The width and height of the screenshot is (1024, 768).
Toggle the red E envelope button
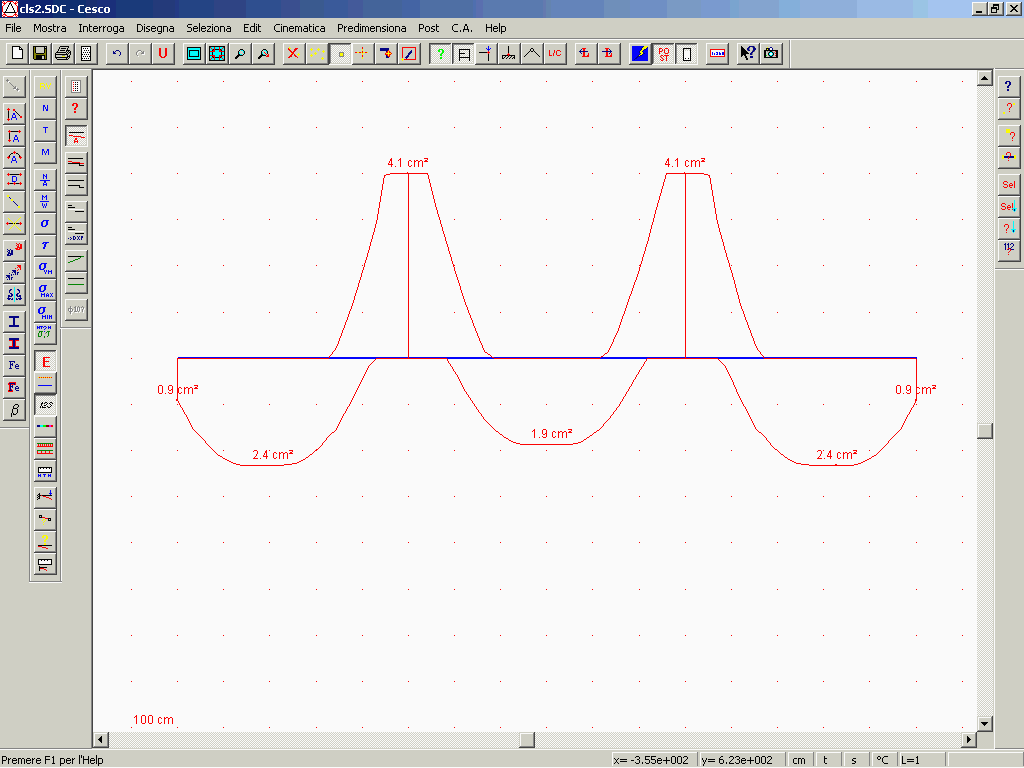pos(45,362)
